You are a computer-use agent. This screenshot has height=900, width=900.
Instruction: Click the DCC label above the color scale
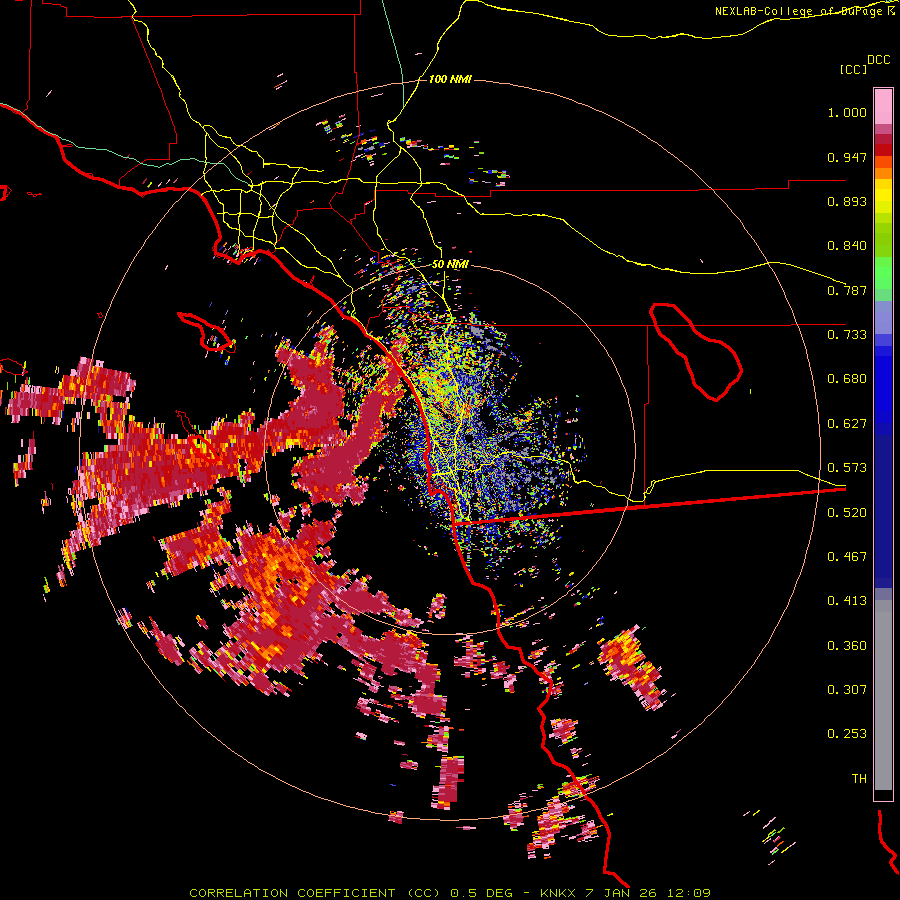tap(879, 60)
